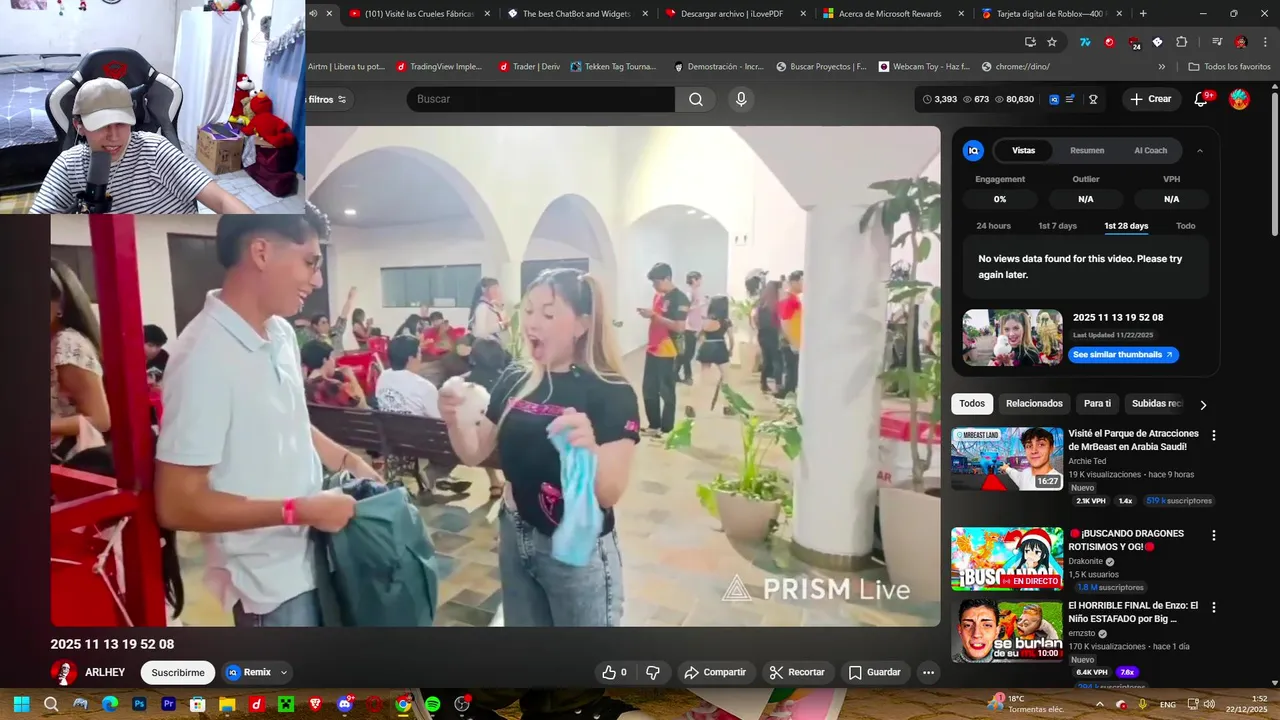
Task: Switch to AI Coach tab
Action: (1150, 150)
